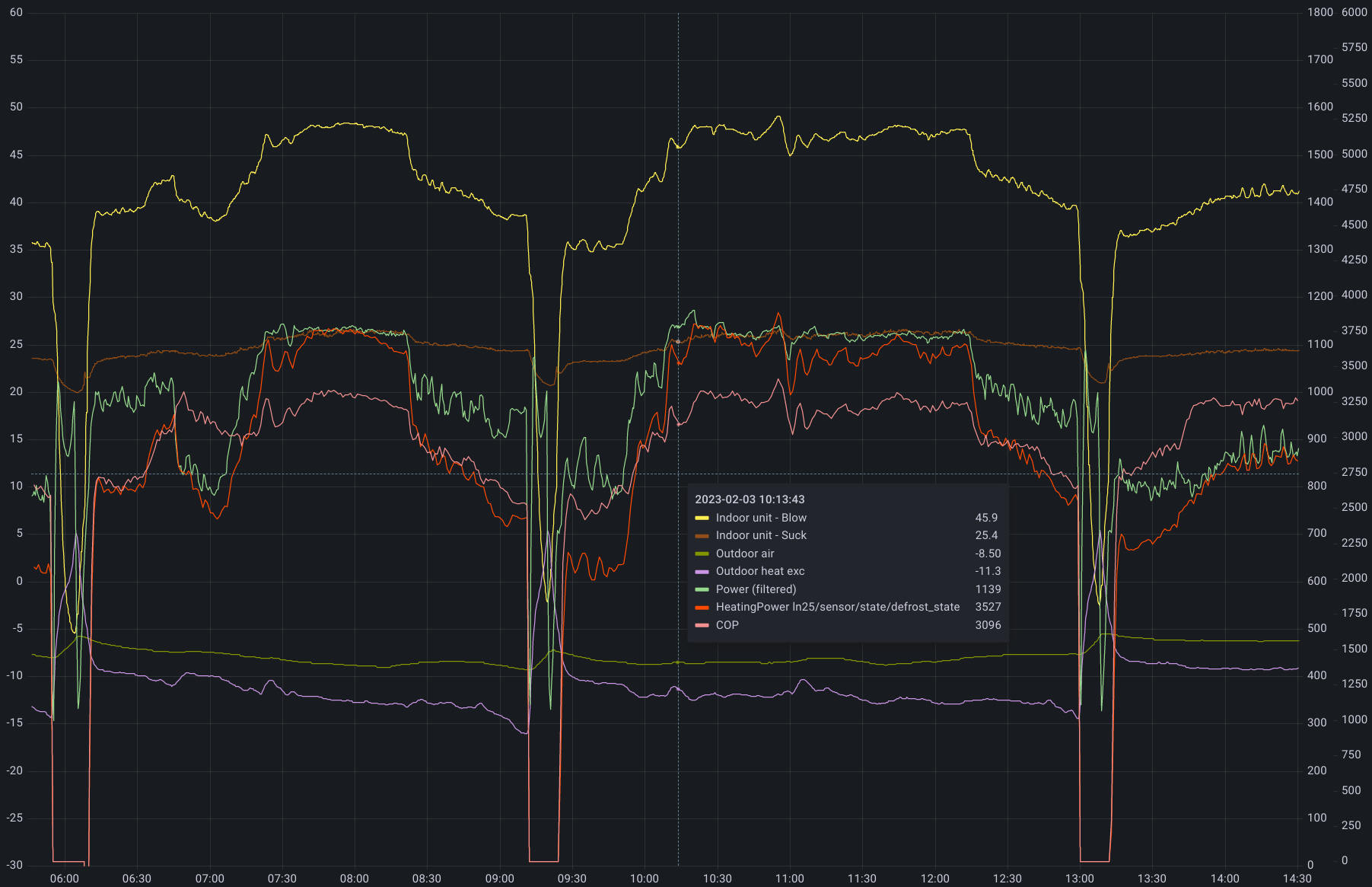Screen dimensions: 1372x887
Task: Click the 6000 label on far-right axis
Action: [x=1354, y=12]
